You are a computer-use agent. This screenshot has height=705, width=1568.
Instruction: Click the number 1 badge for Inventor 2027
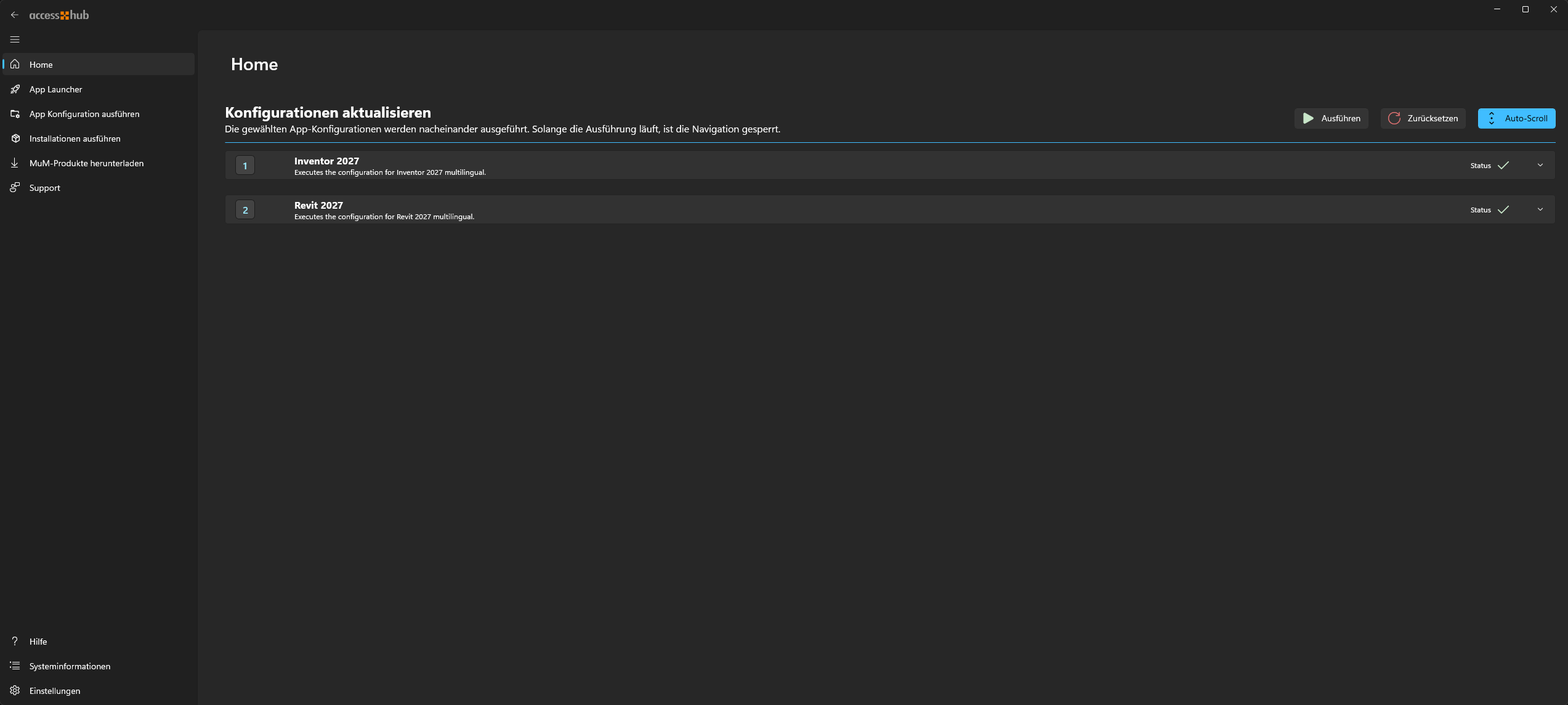[245, 165]
